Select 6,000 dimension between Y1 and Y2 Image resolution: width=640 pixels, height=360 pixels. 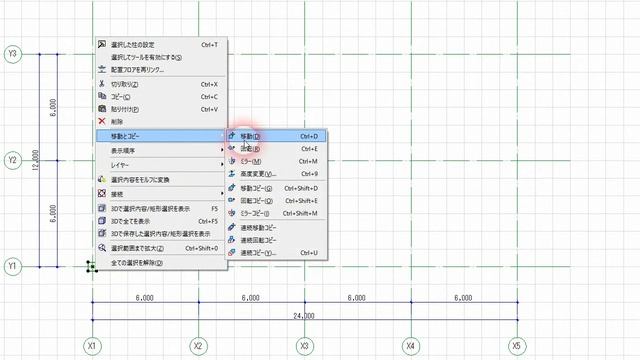[53, 213]
